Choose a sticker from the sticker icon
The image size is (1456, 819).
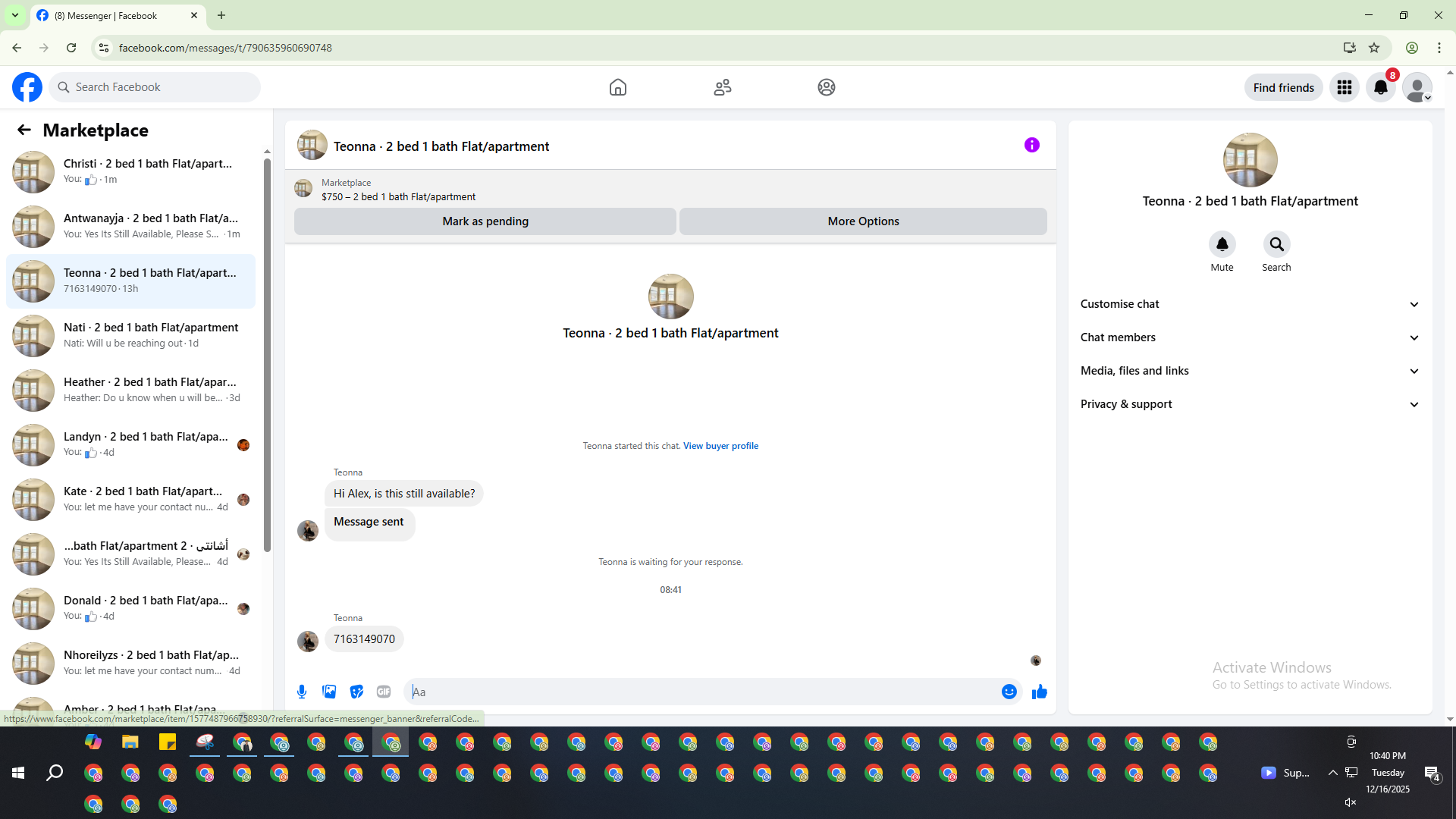tap(356, 692)
